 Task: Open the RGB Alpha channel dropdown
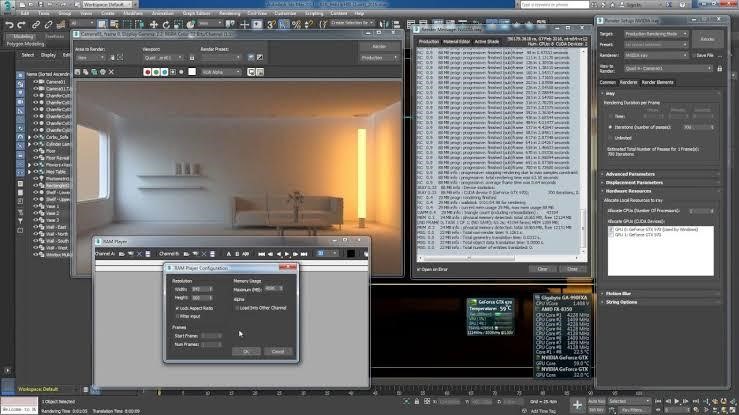[x=222, y=72]
